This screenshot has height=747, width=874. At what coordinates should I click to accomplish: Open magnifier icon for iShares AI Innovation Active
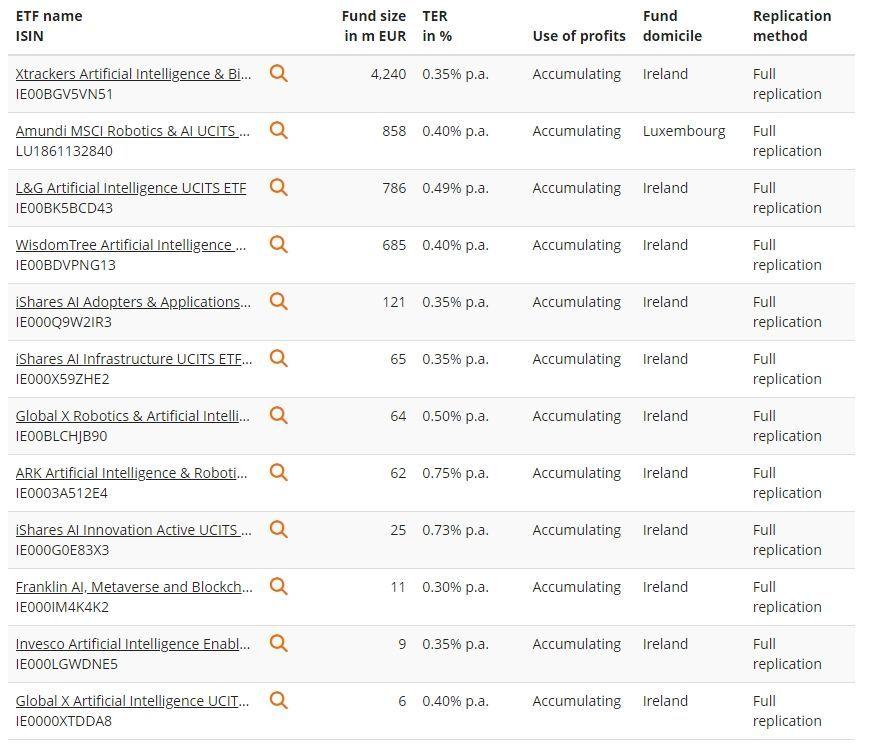[279, 528]
